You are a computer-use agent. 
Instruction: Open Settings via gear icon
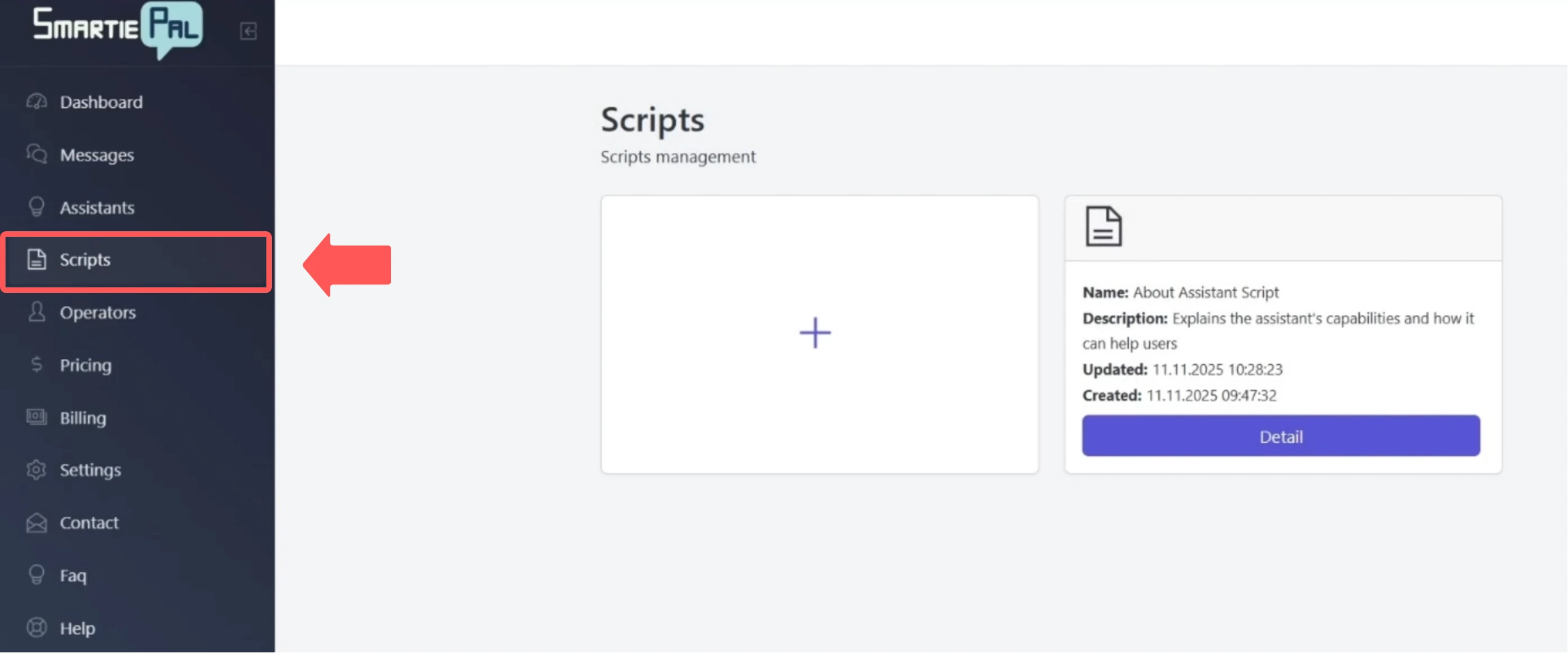36,470
